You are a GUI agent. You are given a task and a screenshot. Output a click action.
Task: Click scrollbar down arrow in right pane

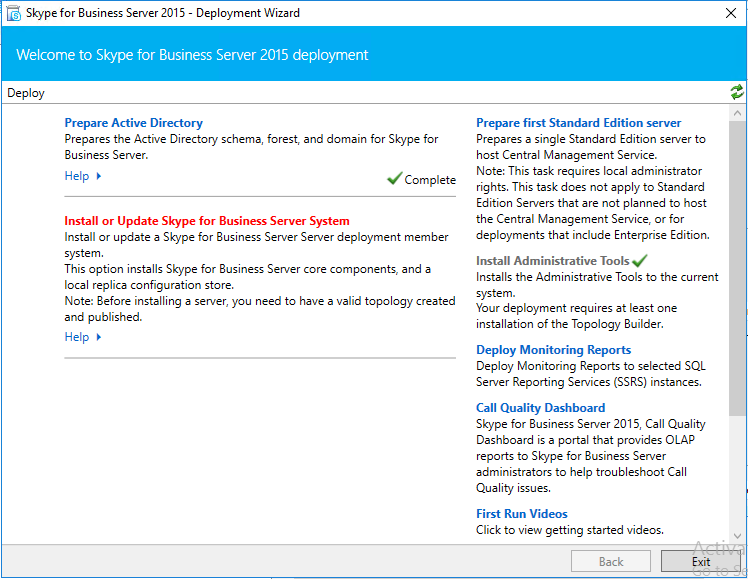737,536
